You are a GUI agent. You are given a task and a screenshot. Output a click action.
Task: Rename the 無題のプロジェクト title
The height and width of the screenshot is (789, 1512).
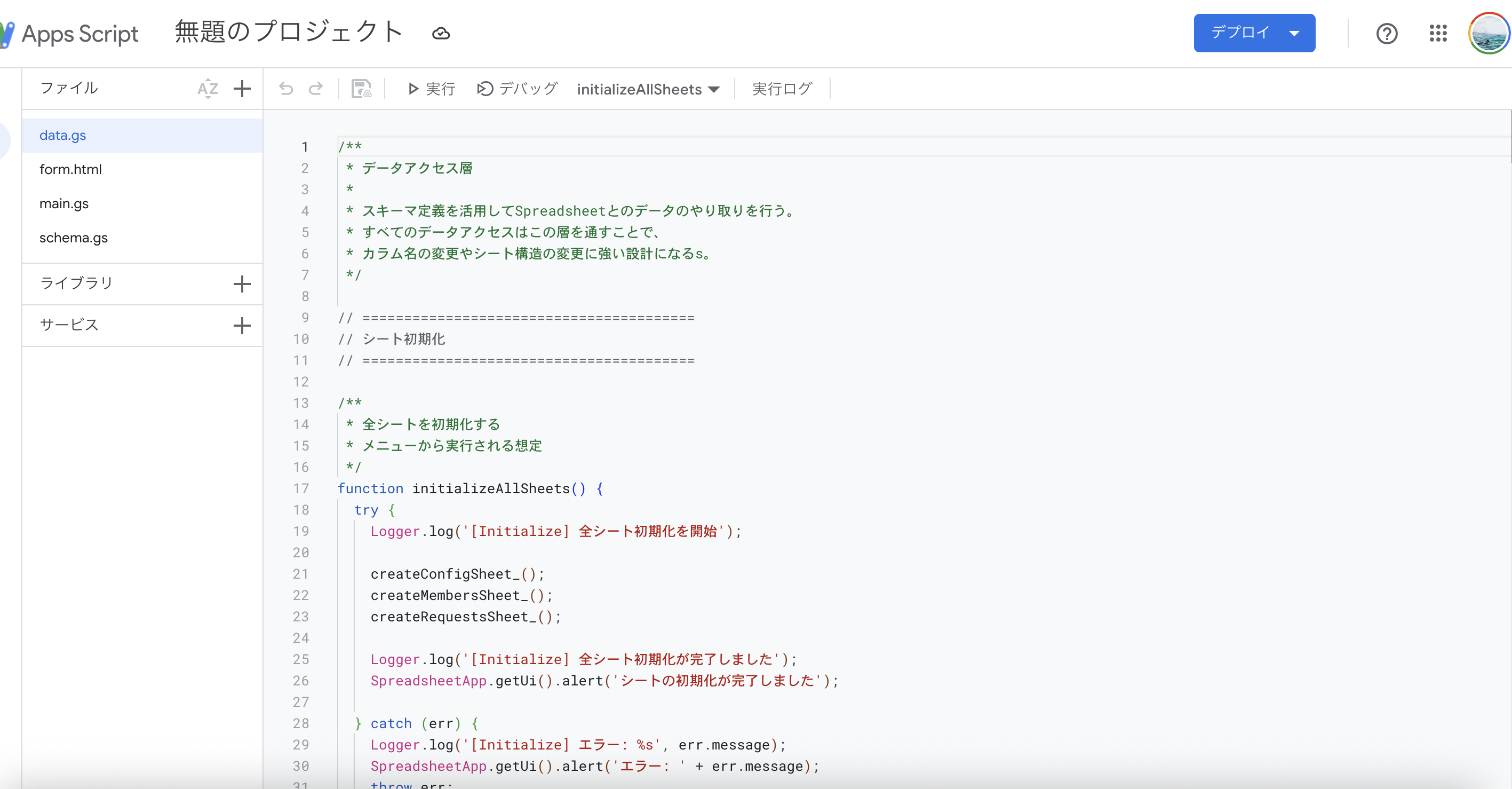coord(288,33)
